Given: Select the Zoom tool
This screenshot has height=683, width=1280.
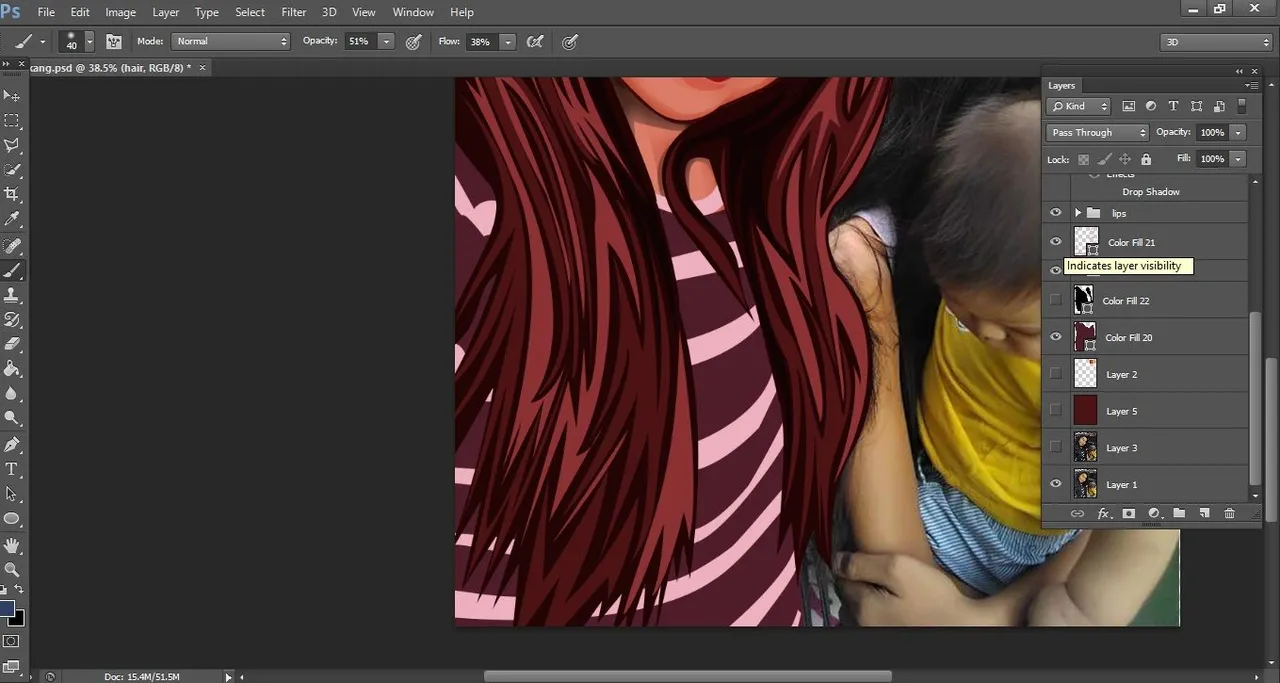Looking at the screenshot, I should (x=12, y=569).
